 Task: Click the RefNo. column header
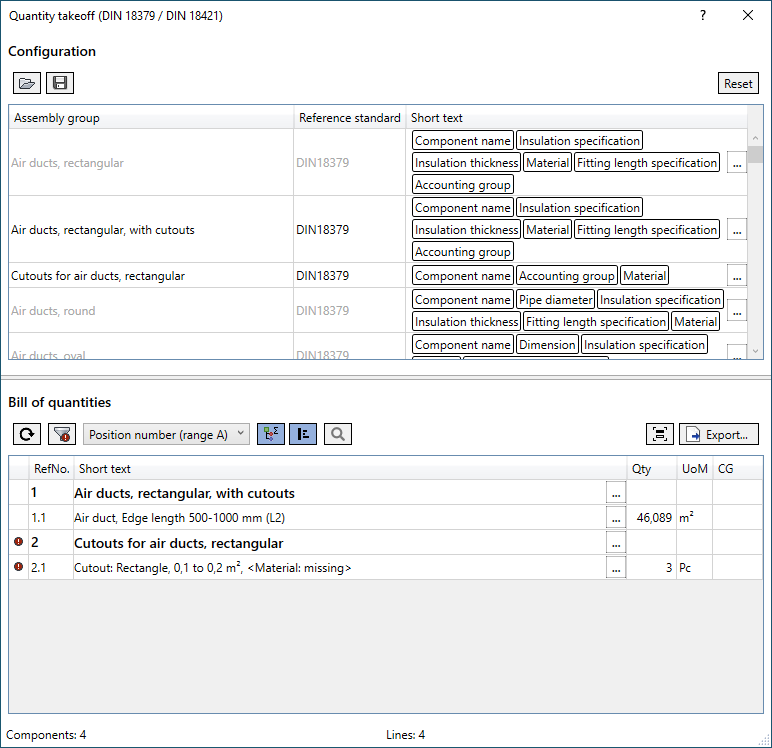(x=51, y=469)
